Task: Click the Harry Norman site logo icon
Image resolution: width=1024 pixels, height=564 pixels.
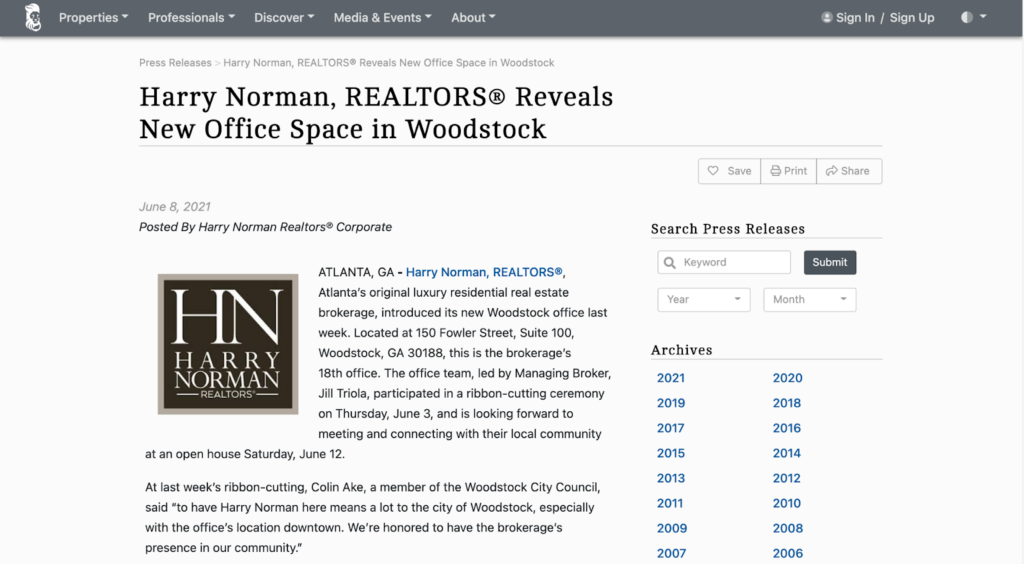Action: tap(33, 18)
